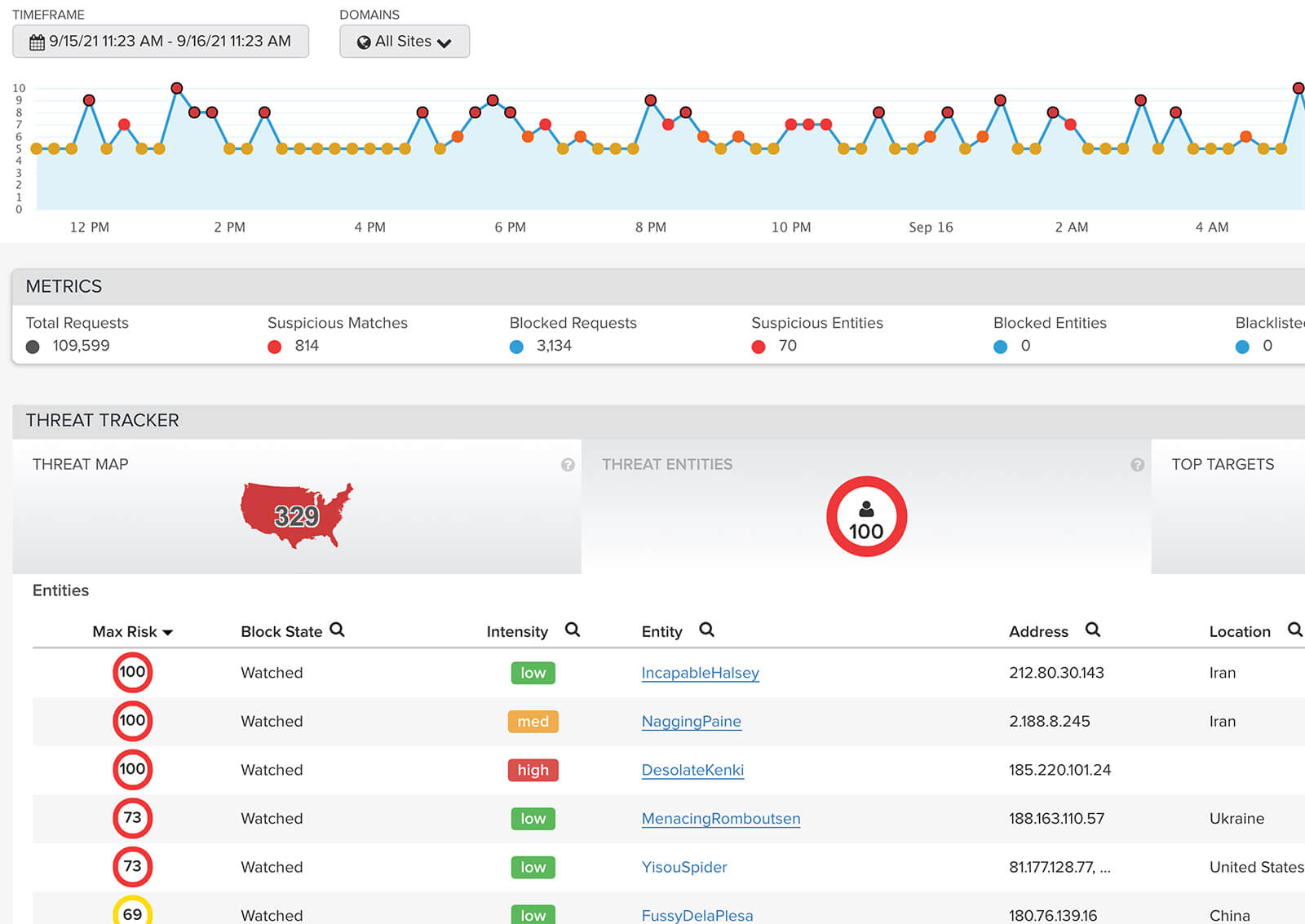The width and height of the screenshot is (1305, 924).
Task: Search the Block State column
Action: [x=337, y=630]
